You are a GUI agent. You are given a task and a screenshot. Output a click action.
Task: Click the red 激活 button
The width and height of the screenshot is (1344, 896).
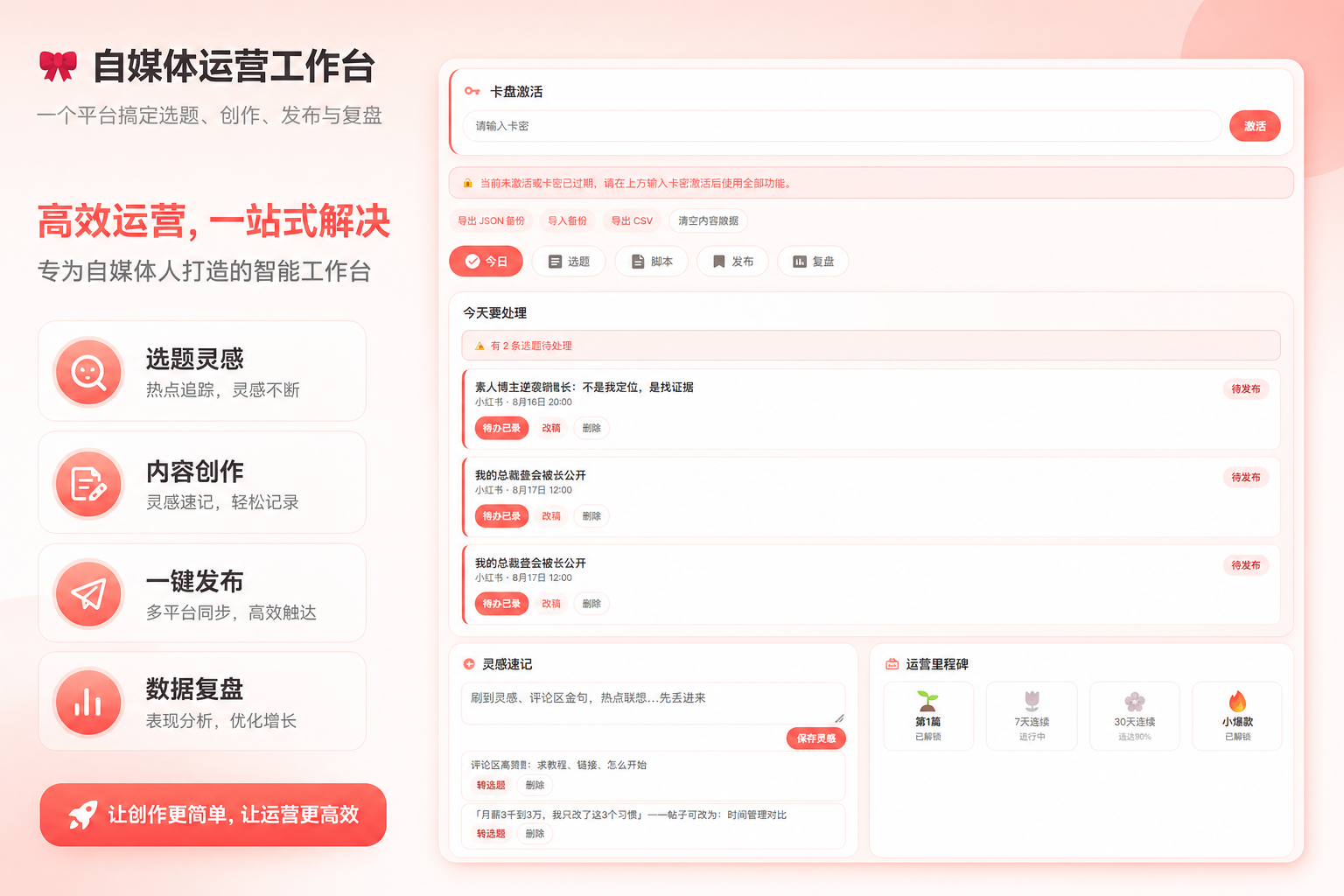pyautogui.click(x=1255, y=126)
